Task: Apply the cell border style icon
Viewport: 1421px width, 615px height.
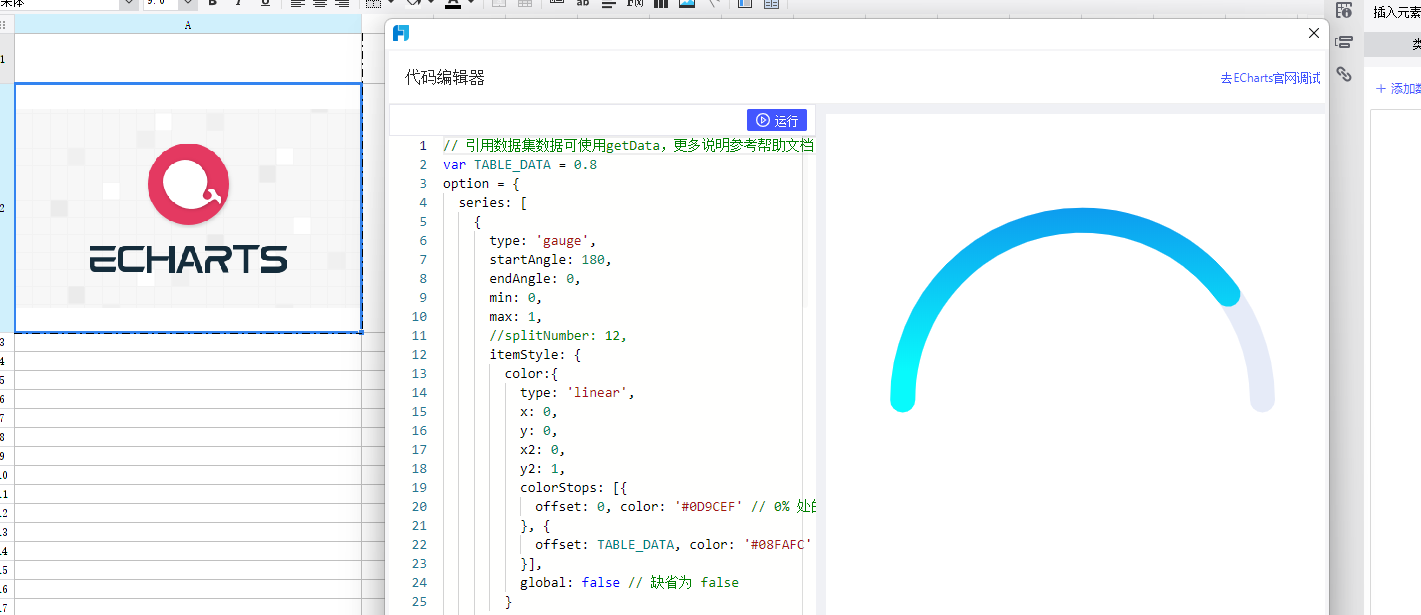Action: click(372, 3)
